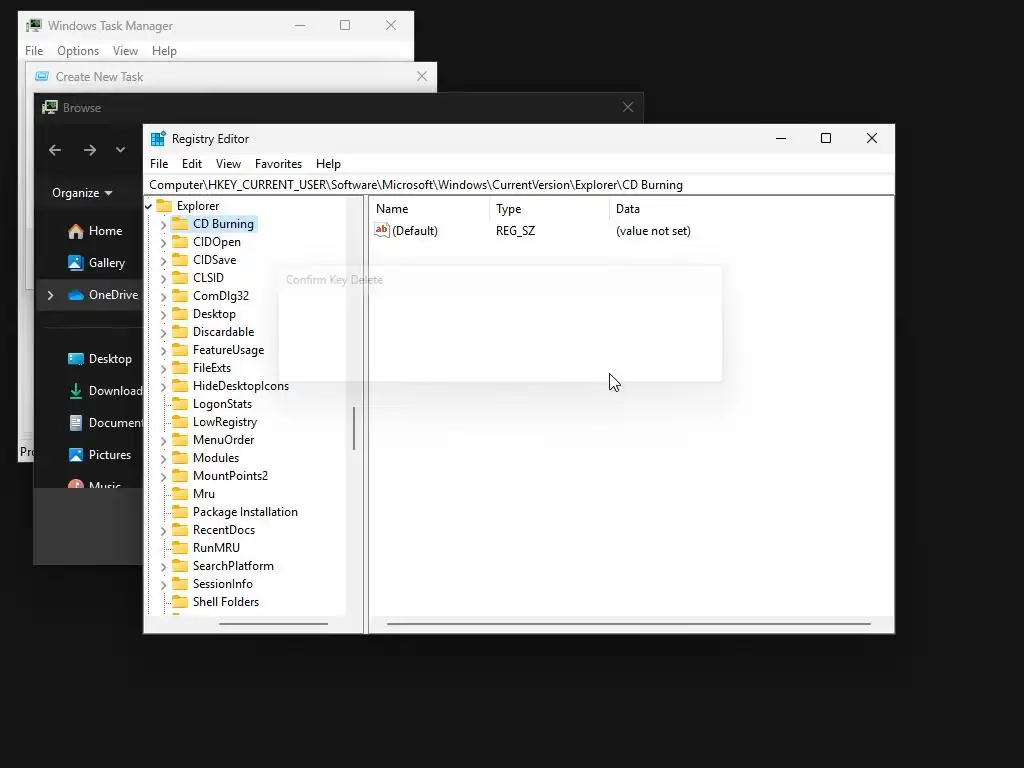This screenshot has width=1024, height=768.
Task: Expand the MountPoints2 key
Action: pyautogui.click(x=163, y=477)
